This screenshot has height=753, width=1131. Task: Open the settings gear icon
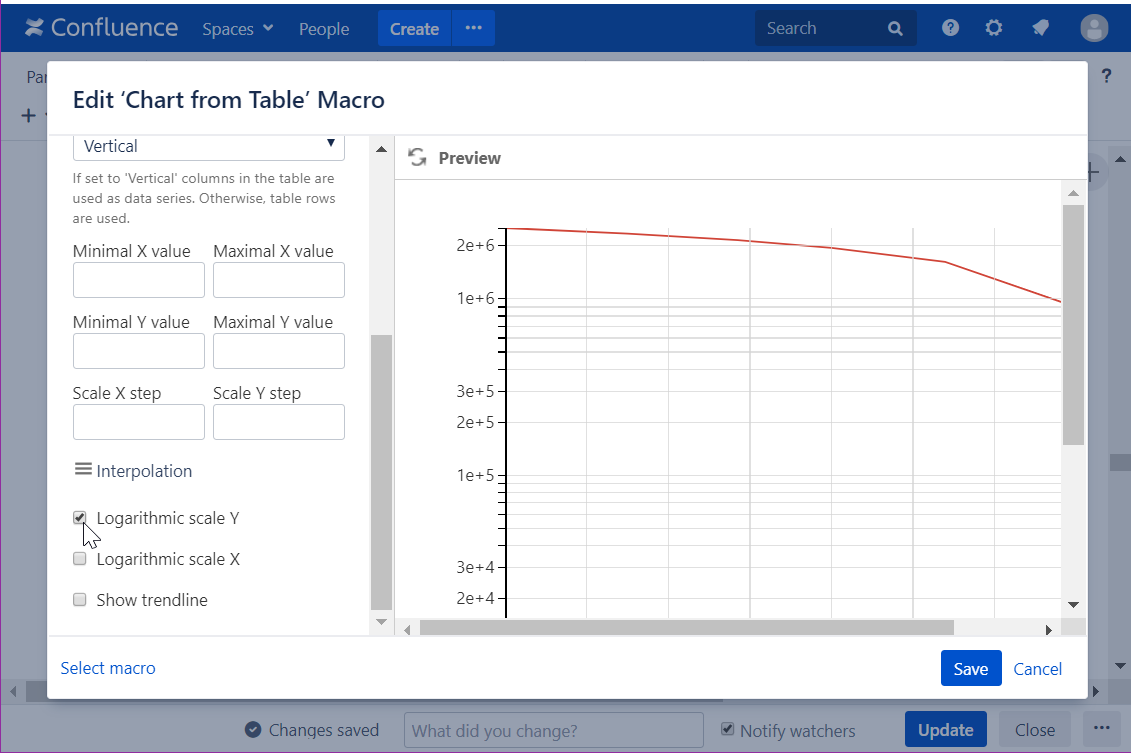pyautogui.click(x=994, y=28)
